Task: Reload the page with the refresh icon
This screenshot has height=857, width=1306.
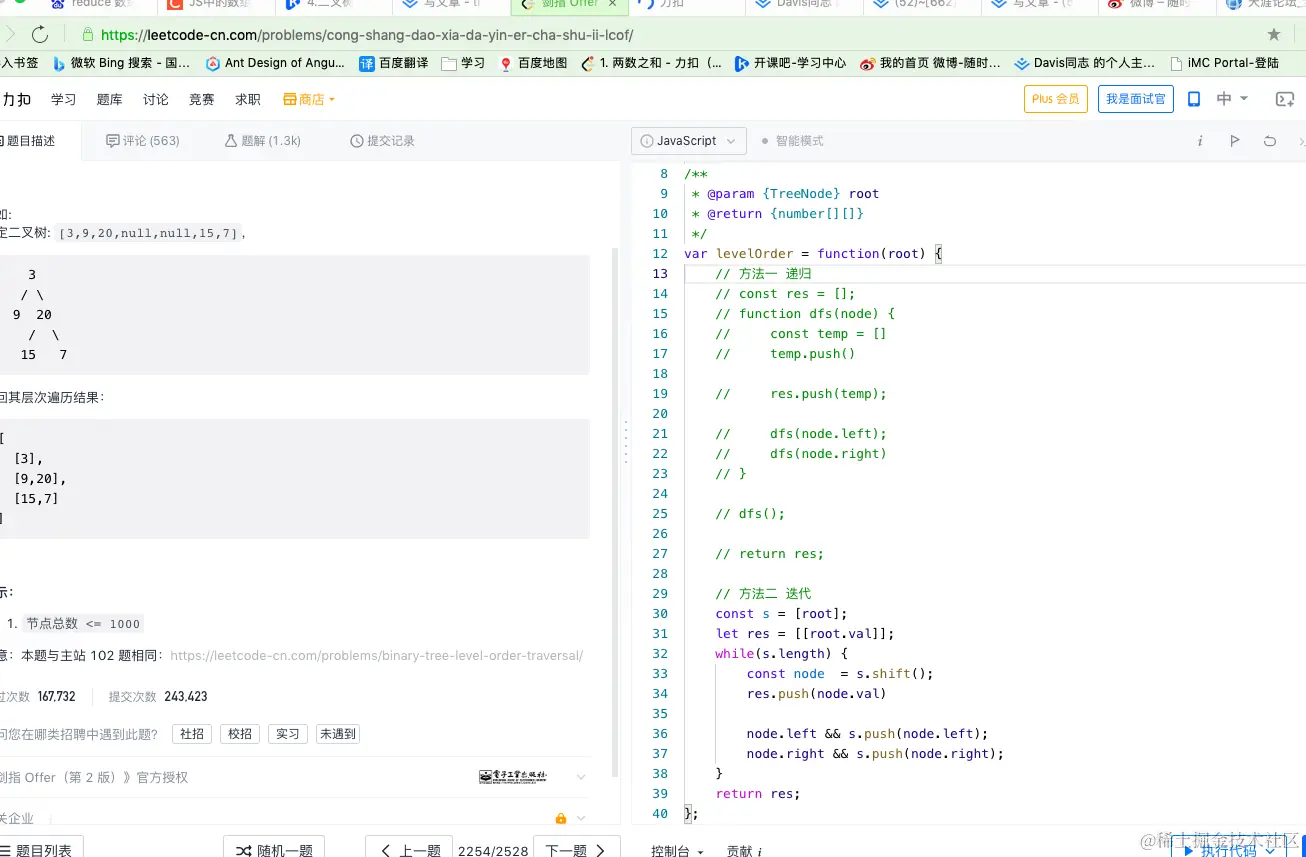Action: click(x=40, y=35)
